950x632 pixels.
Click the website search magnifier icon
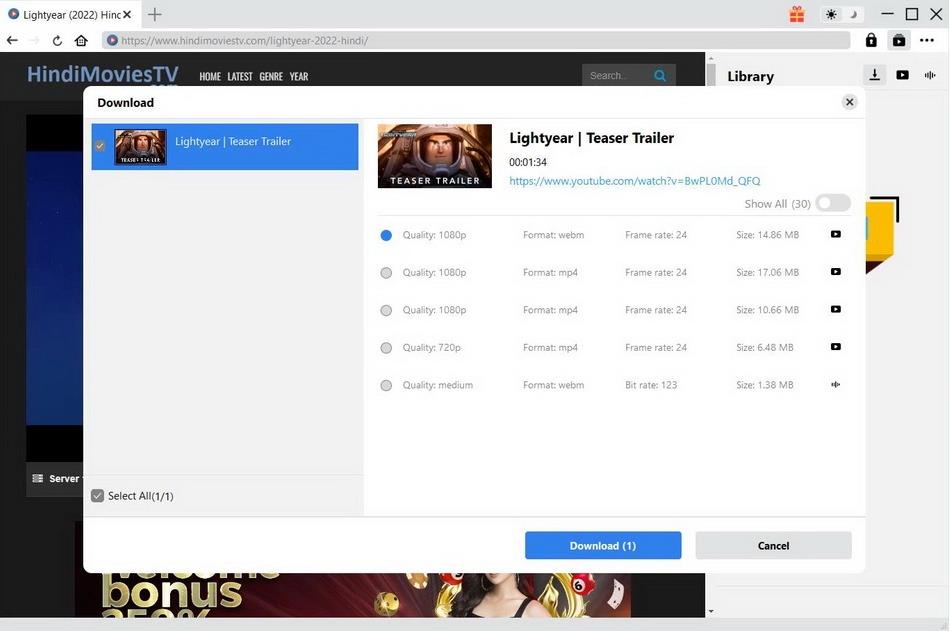point(660,76)
